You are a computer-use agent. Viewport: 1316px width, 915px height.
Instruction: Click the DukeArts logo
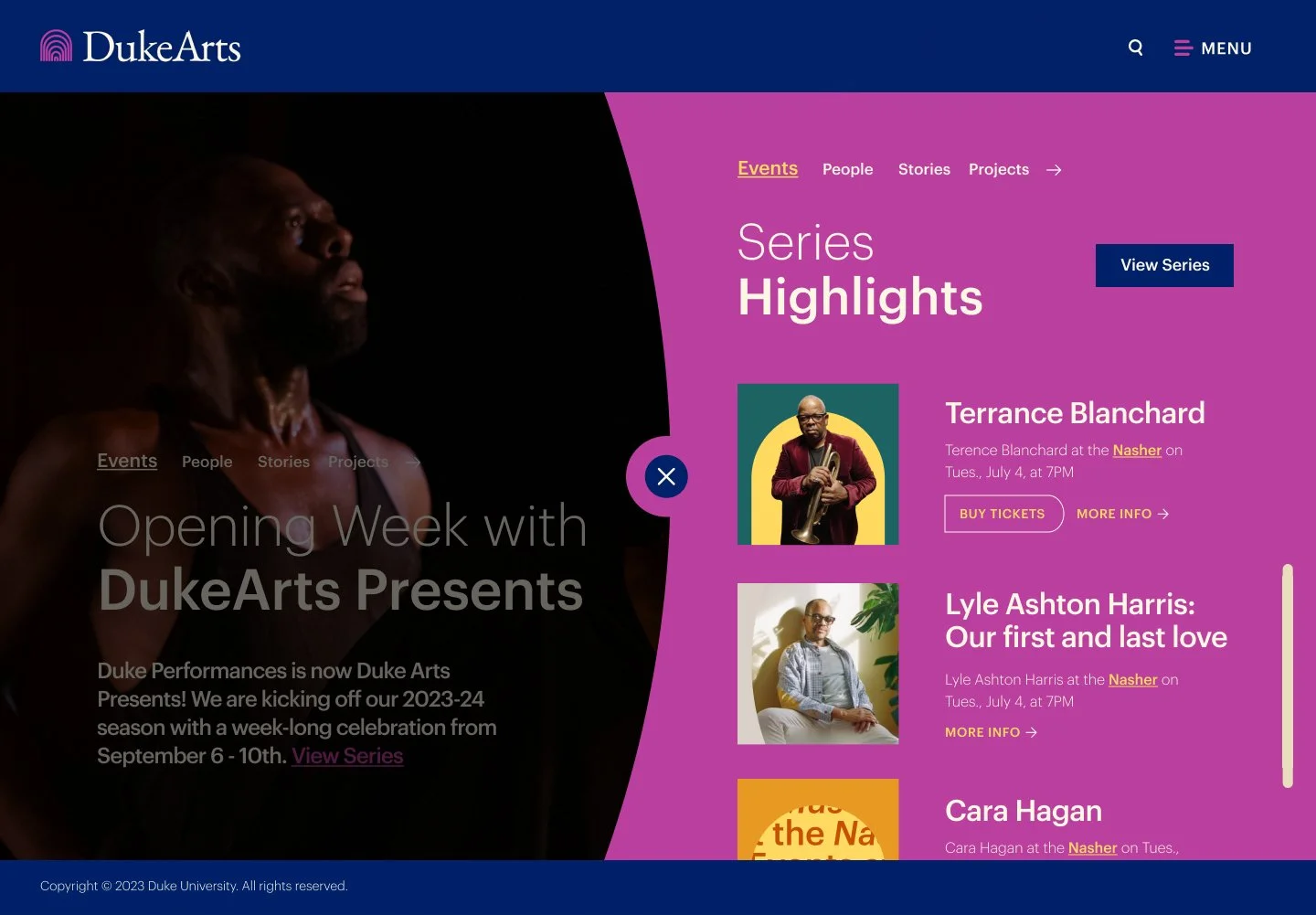[x=141, y=47]
